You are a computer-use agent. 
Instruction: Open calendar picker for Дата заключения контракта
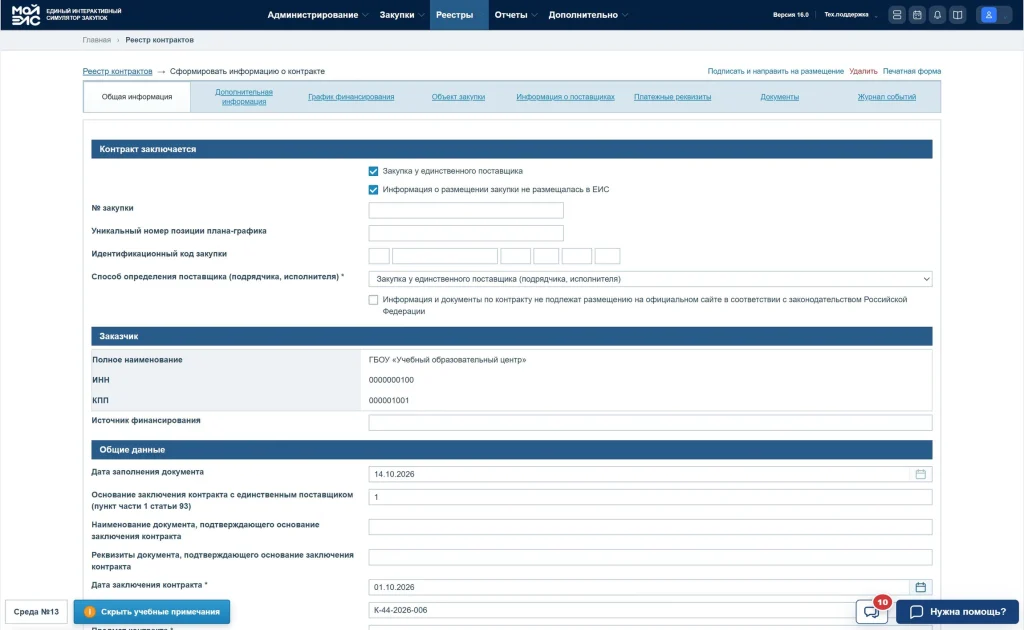pos(920,587)
